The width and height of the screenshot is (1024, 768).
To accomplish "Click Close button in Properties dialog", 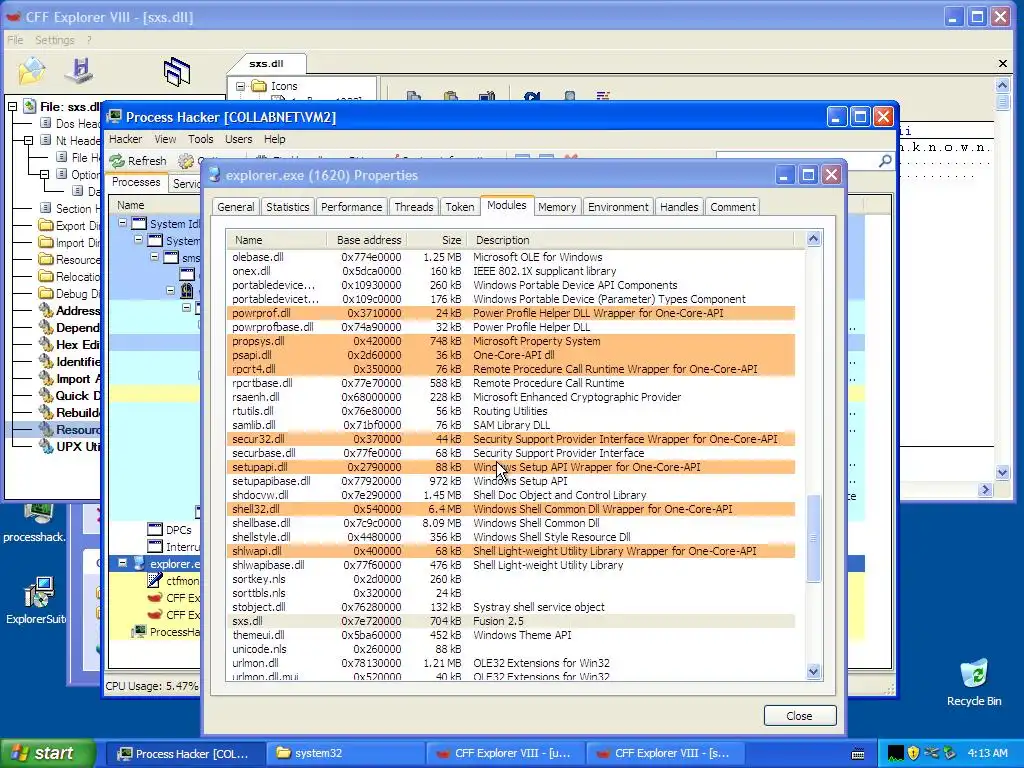I will pos(799,716).
